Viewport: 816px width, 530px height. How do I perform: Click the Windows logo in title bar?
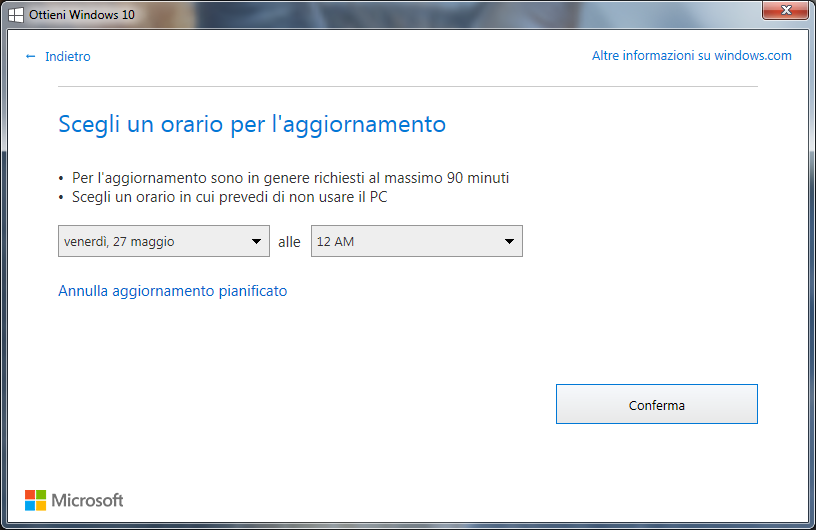(x=16, y=15)
